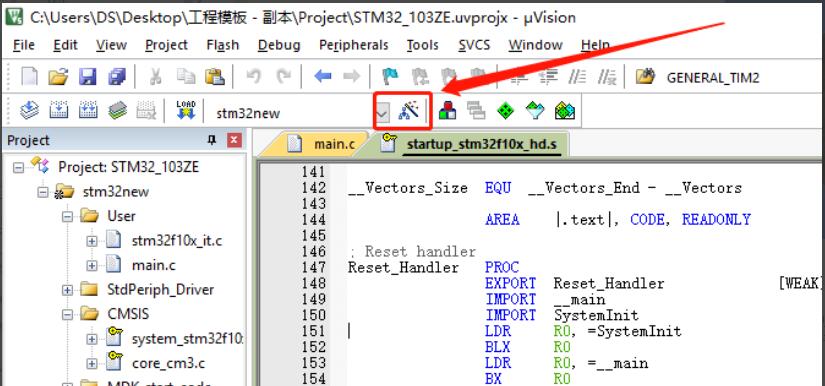Click the Undo arrow icon
The image size is (825, 386).
coord(254,77)
